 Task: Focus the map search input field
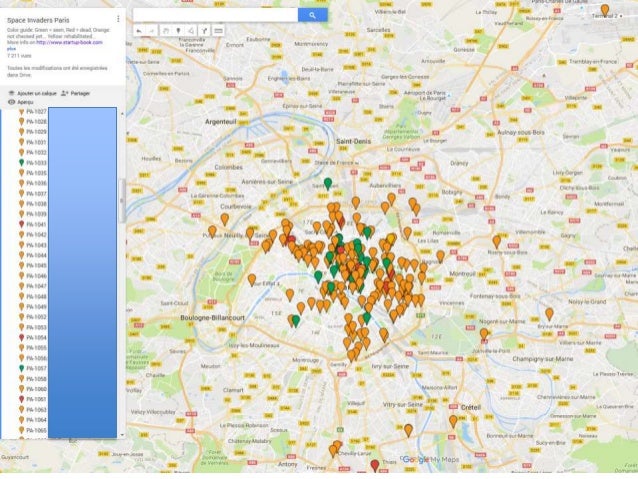[216, 15]
